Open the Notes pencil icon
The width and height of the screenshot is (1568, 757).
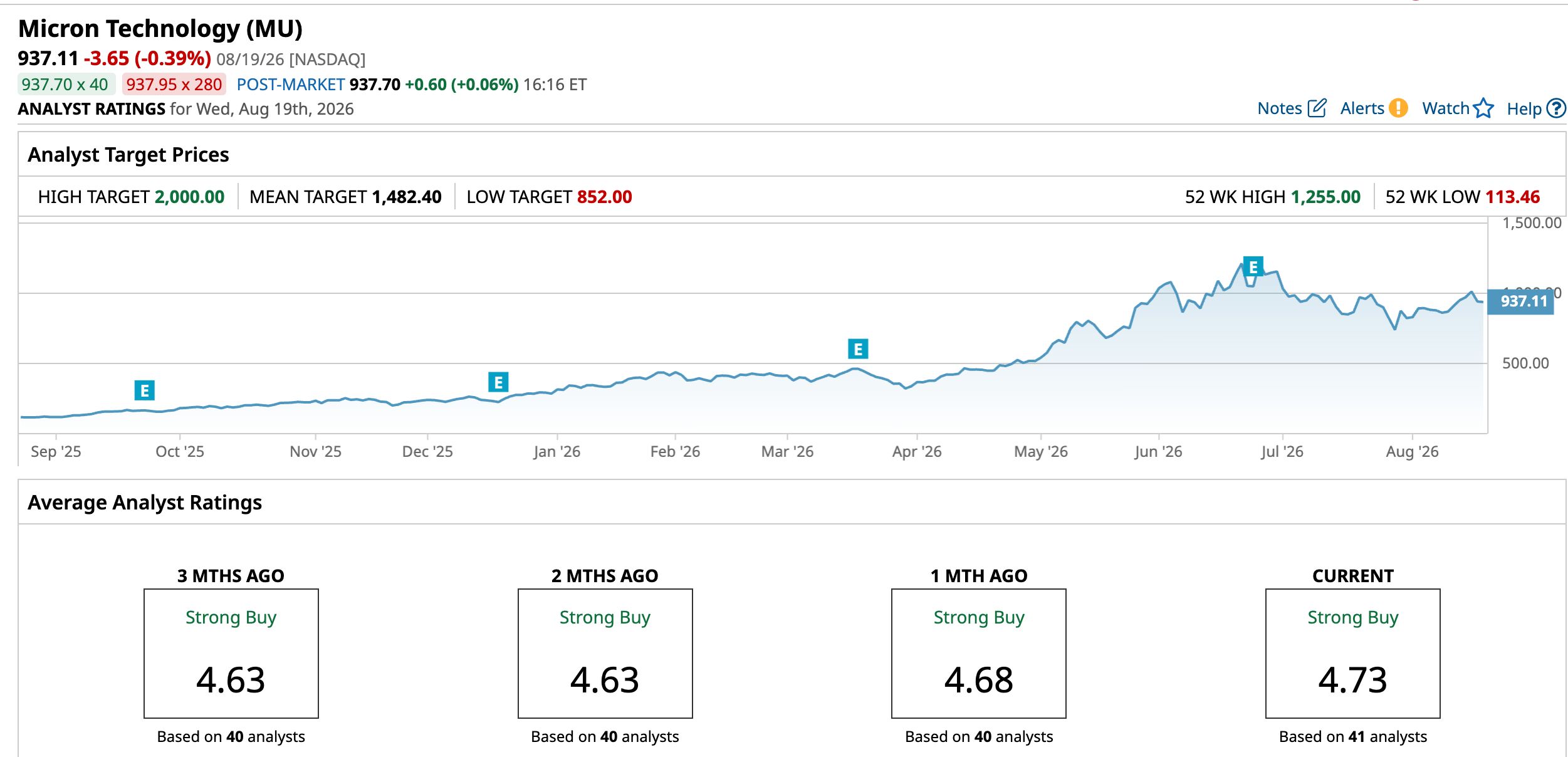click(1317, 108)
